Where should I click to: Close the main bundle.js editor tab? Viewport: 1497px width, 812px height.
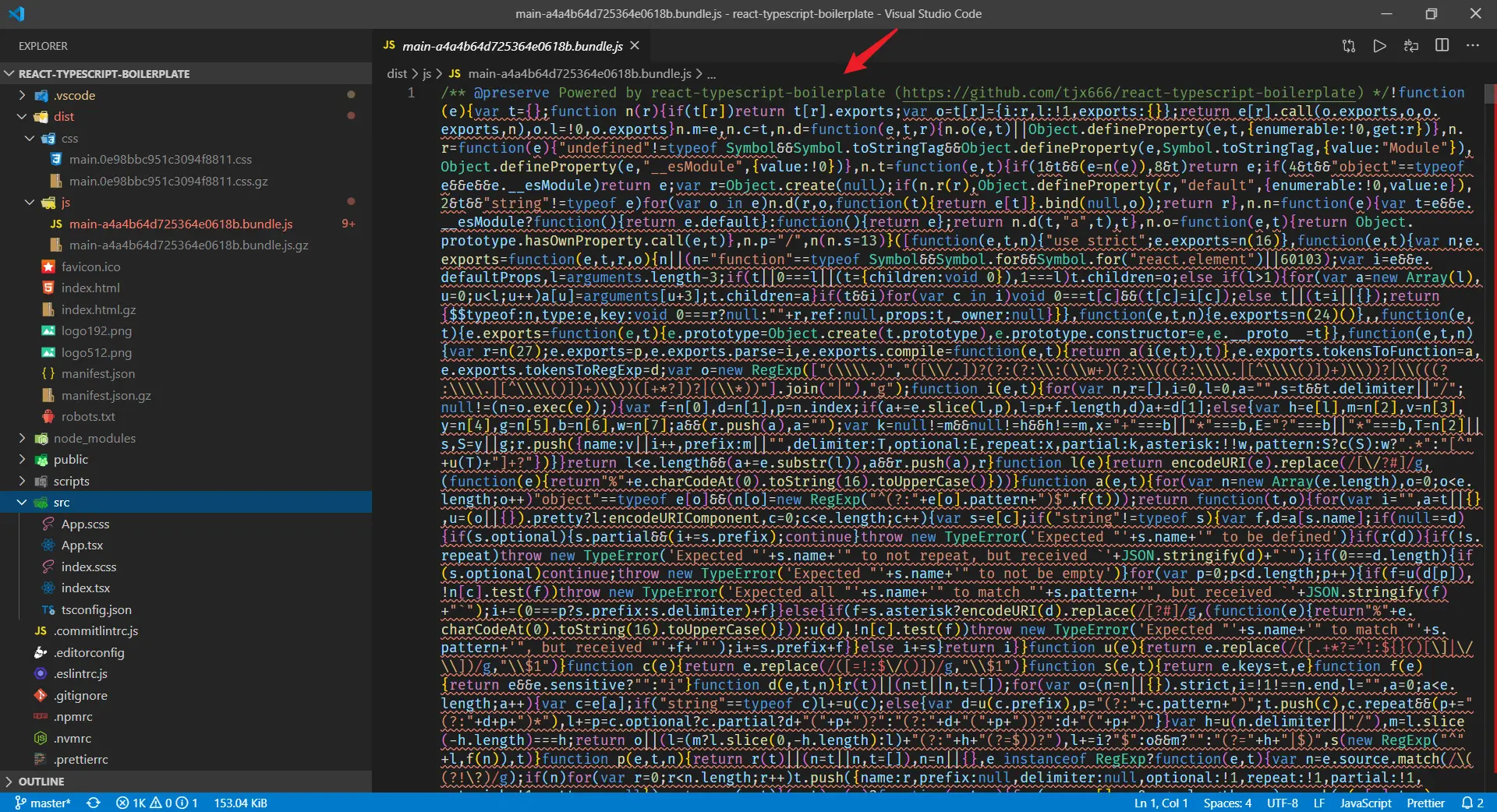[635, 46]
